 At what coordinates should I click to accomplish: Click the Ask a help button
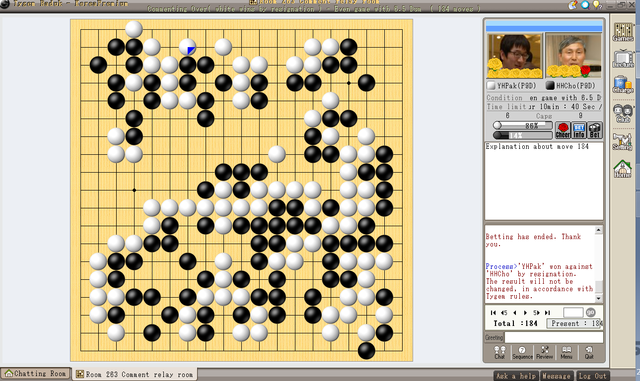point(516,376)
